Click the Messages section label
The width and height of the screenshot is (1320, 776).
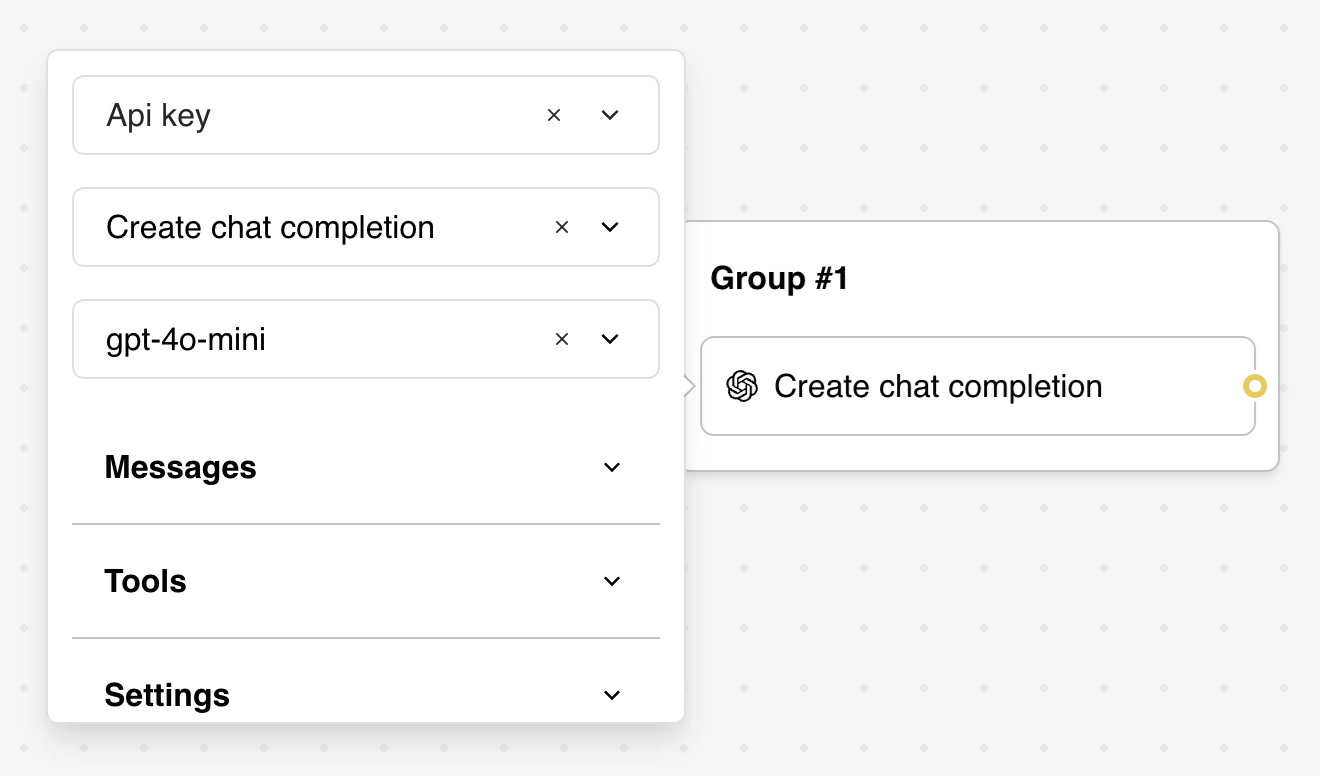180,467
